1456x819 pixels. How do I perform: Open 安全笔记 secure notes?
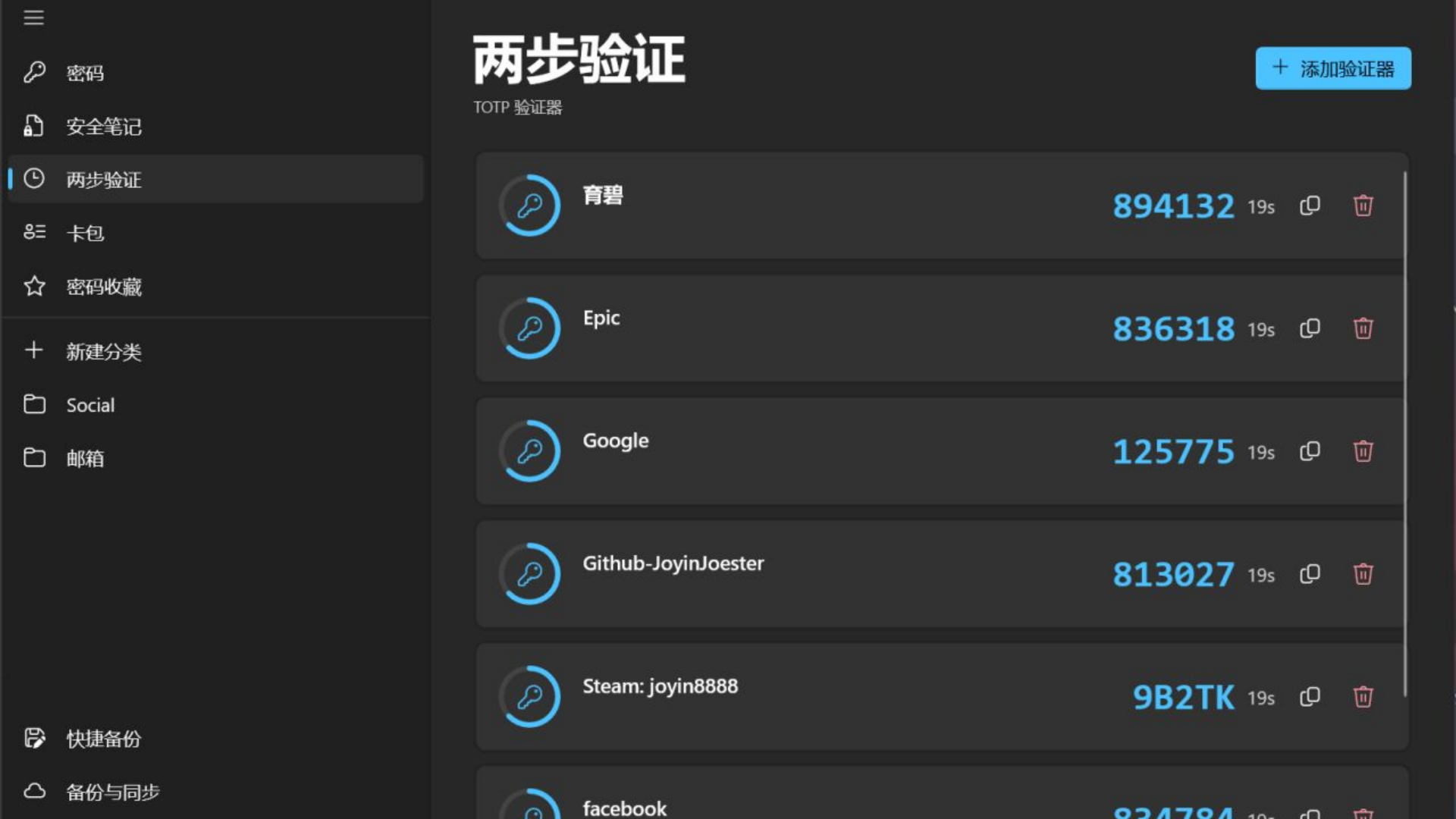pos(215,126)
